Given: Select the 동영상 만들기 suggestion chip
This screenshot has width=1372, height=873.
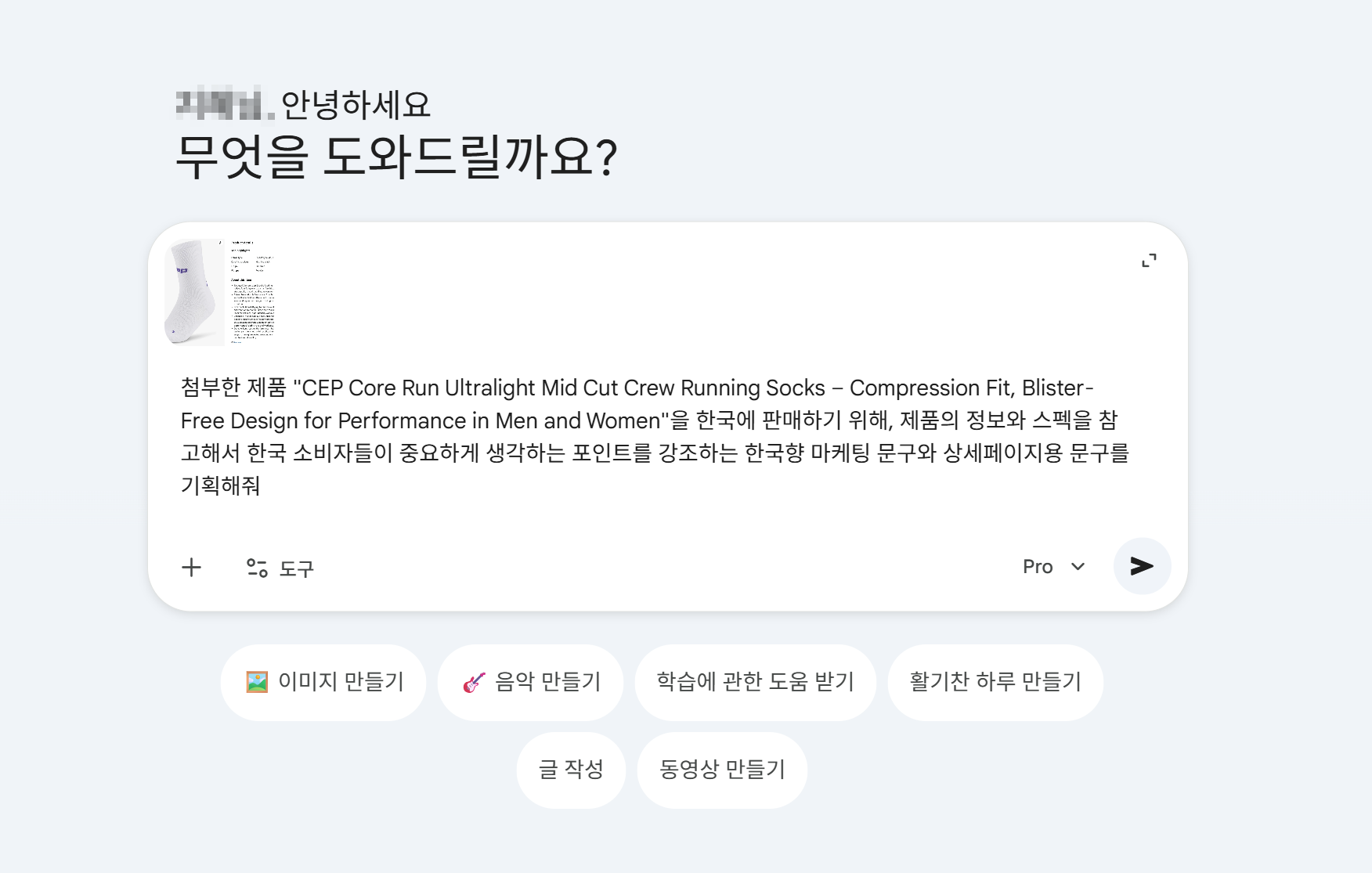Looking at the screenshot, I should (x=721, y=770).
